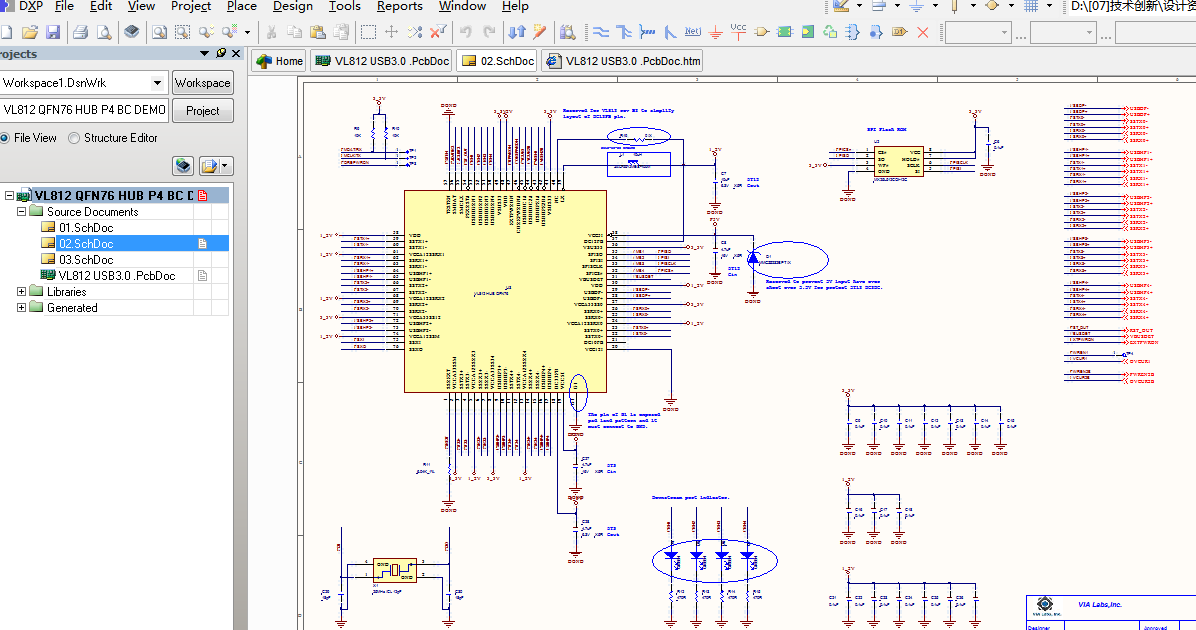The width and height of the screenshot is (1196, 630).
Task: Zoom in on selected objects
Action: [x=206, y=32]
